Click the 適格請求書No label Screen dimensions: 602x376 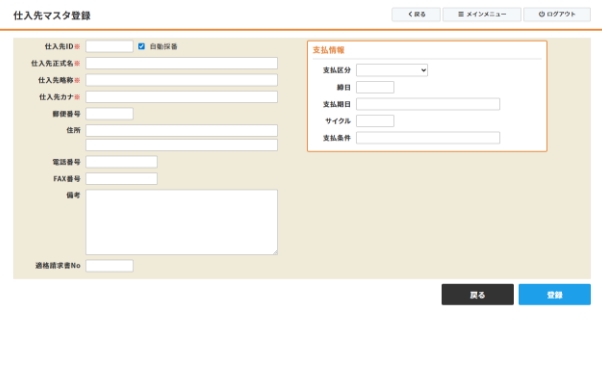point(58,266)
